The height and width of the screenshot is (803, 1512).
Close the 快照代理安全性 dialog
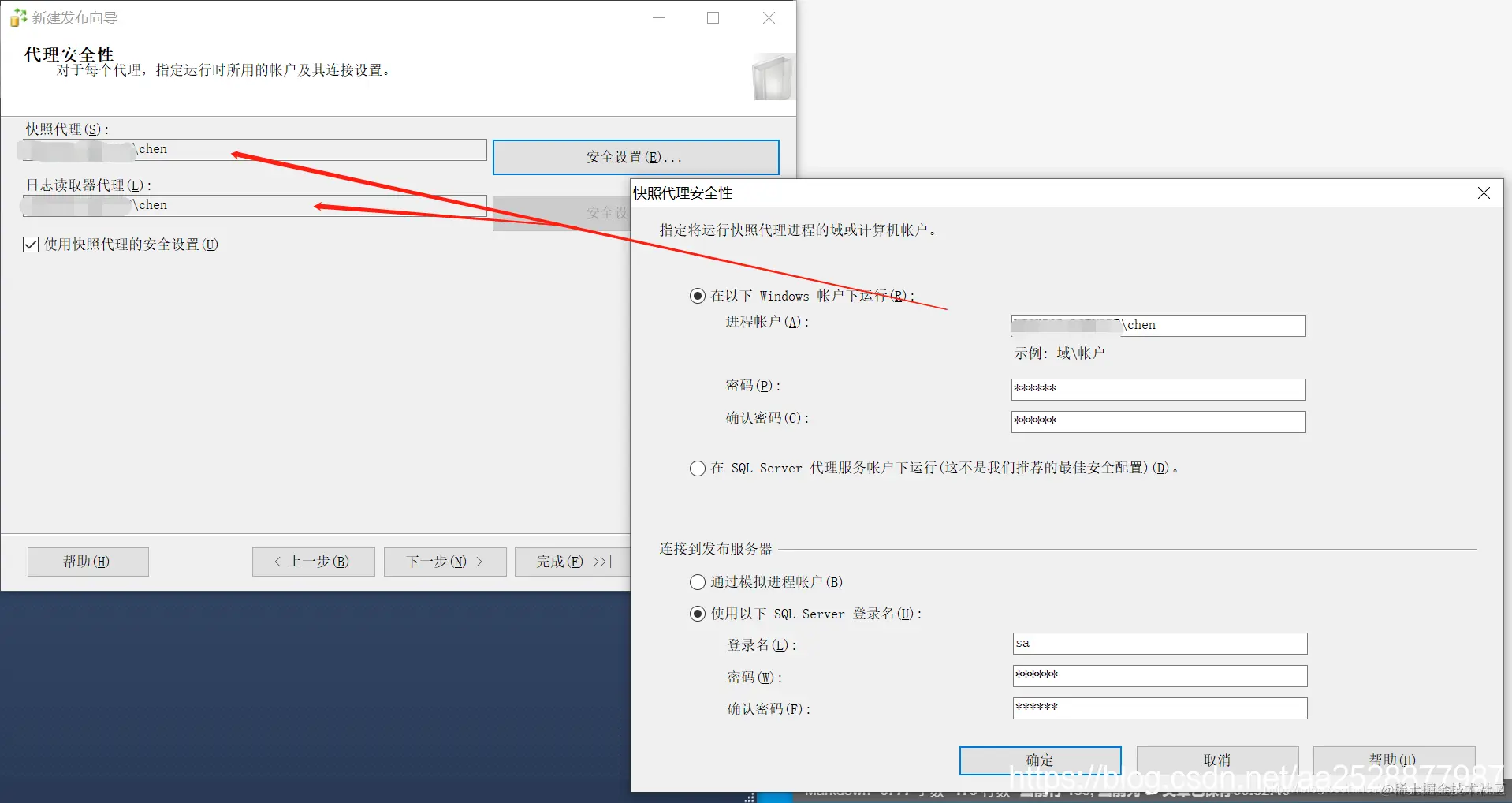[1484, 193]
